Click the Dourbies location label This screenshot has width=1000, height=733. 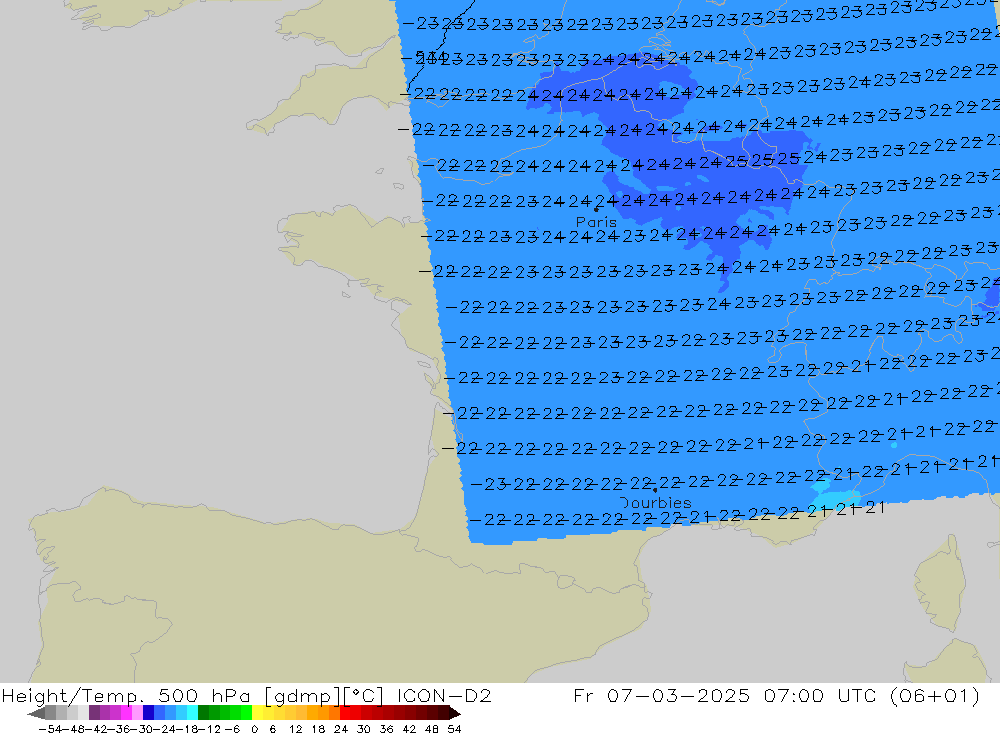656,503
